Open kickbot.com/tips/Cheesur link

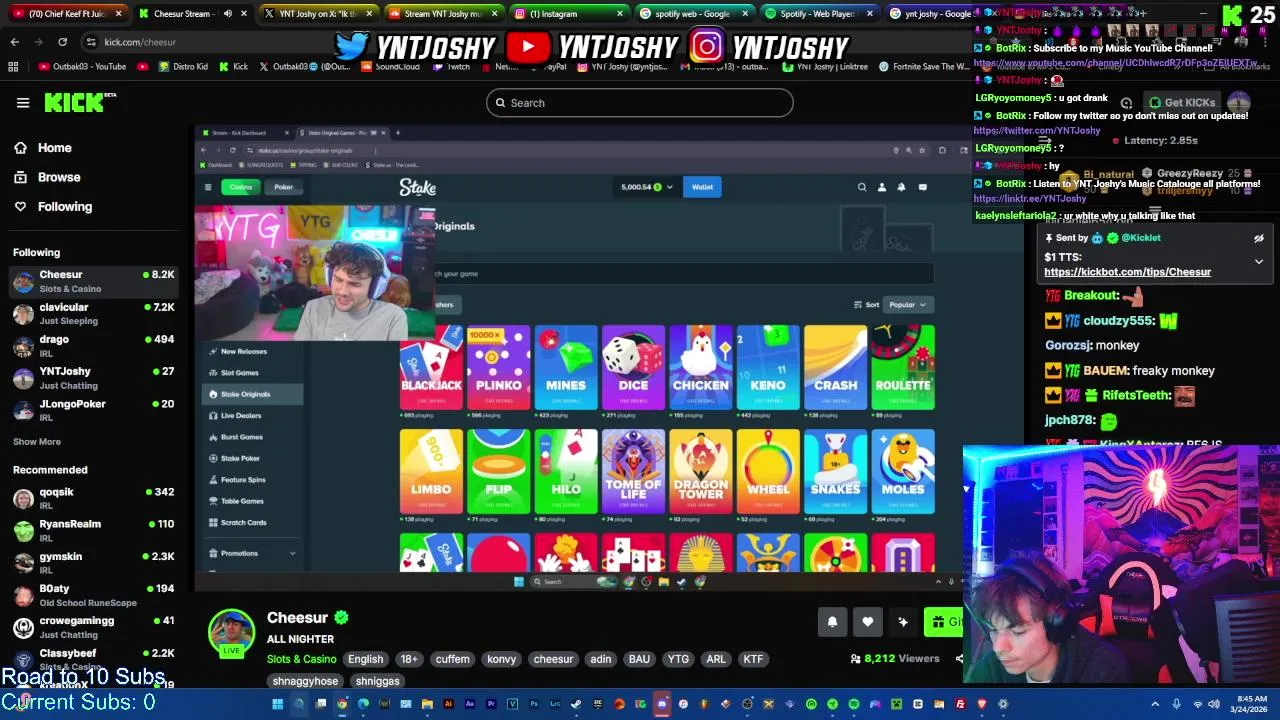tap(1127, 272)
